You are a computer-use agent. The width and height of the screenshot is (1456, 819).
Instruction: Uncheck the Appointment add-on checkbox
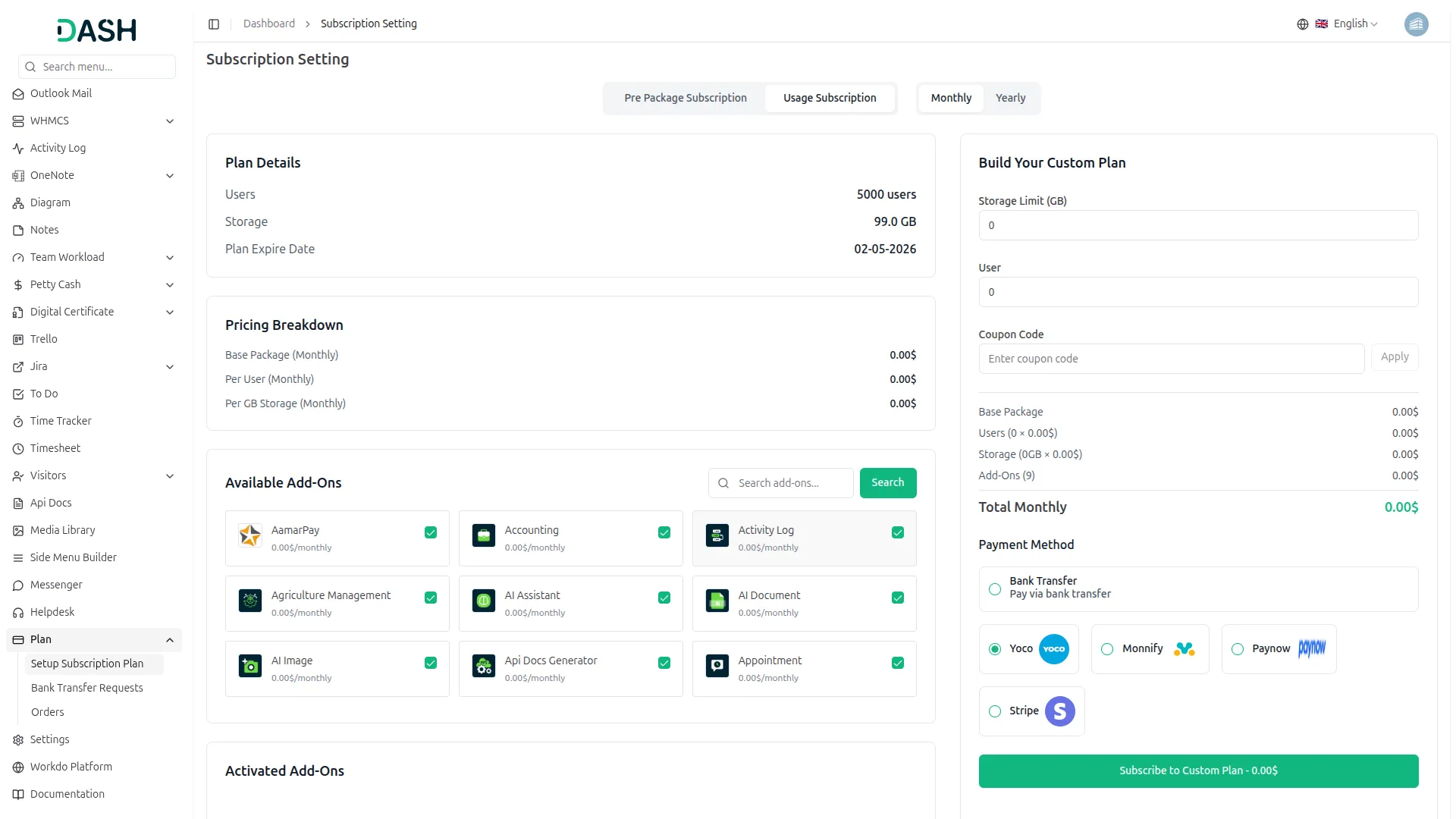(x=898, y=664)
